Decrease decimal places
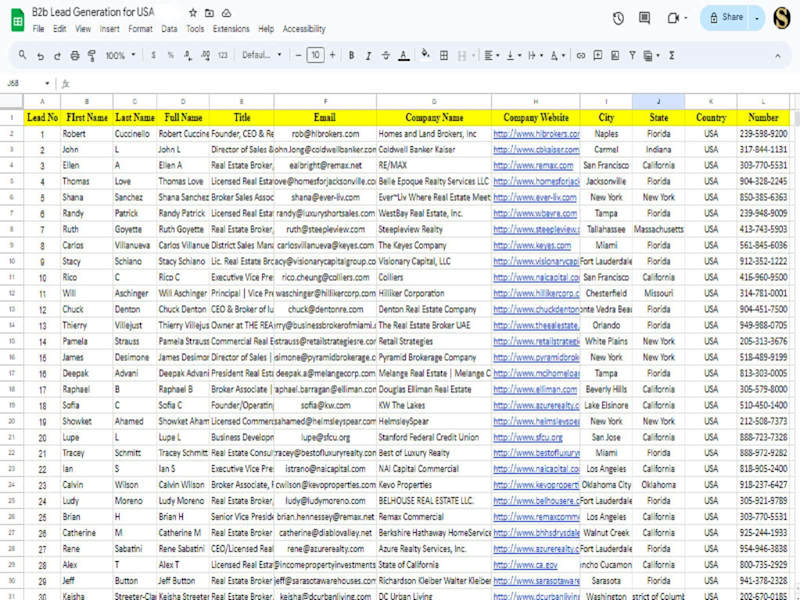The image size is (800, 600). [188, 56]
